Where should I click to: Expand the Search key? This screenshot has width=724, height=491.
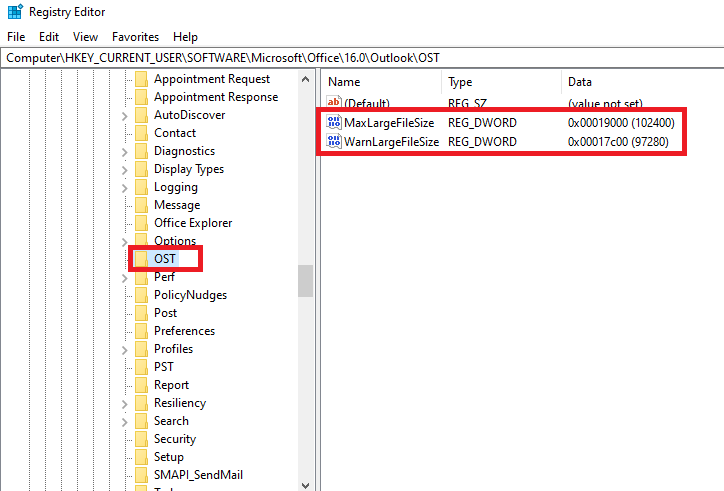coord(125,422)
